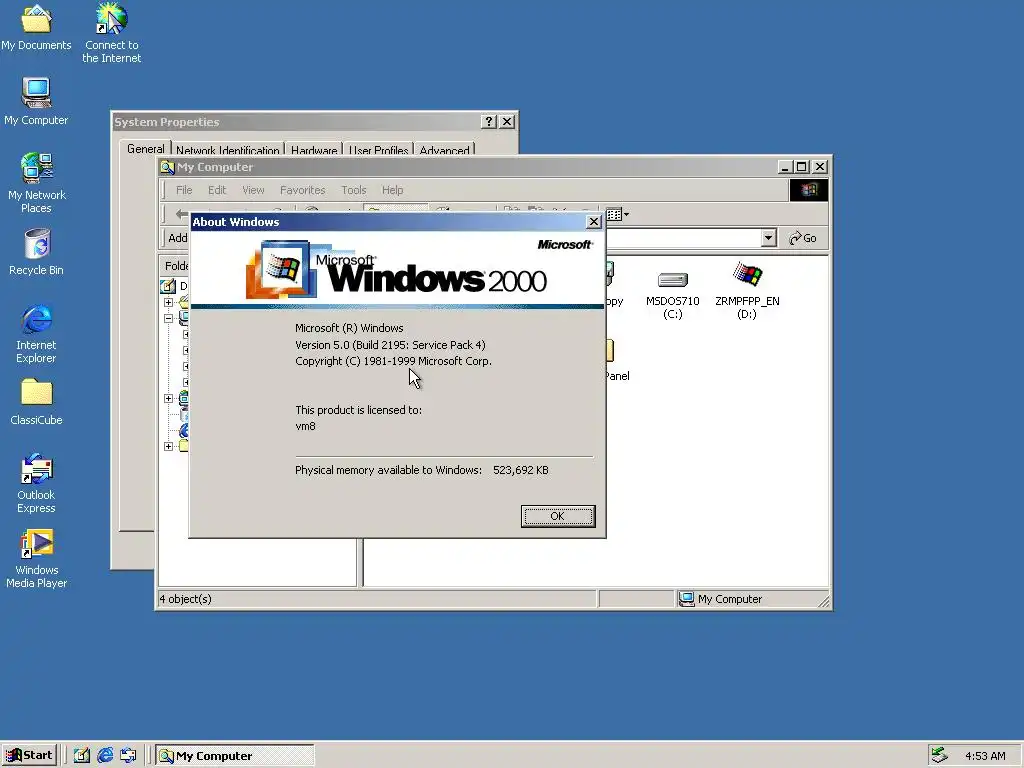Click the licensed user name 'vm8'
Viewport: 1024px width, 768px height.
tap(305, 426)
